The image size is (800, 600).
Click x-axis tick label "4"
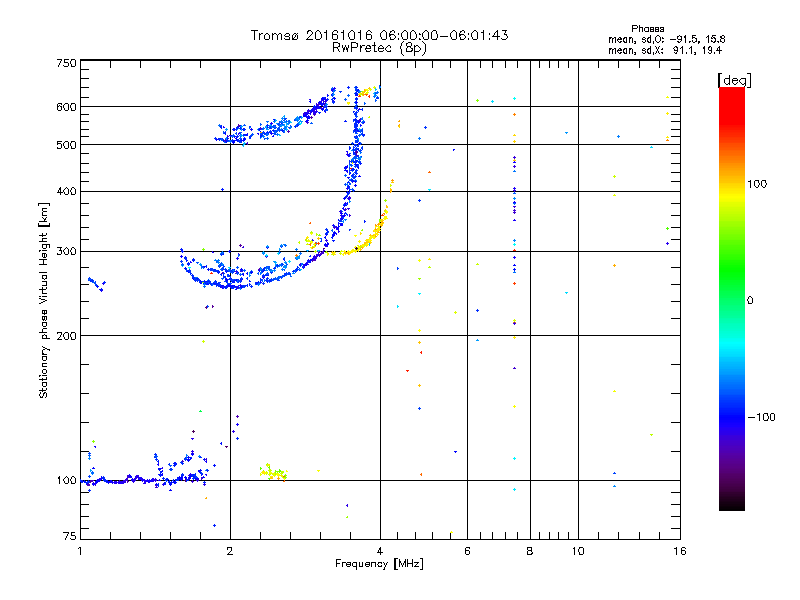(380, 551)
